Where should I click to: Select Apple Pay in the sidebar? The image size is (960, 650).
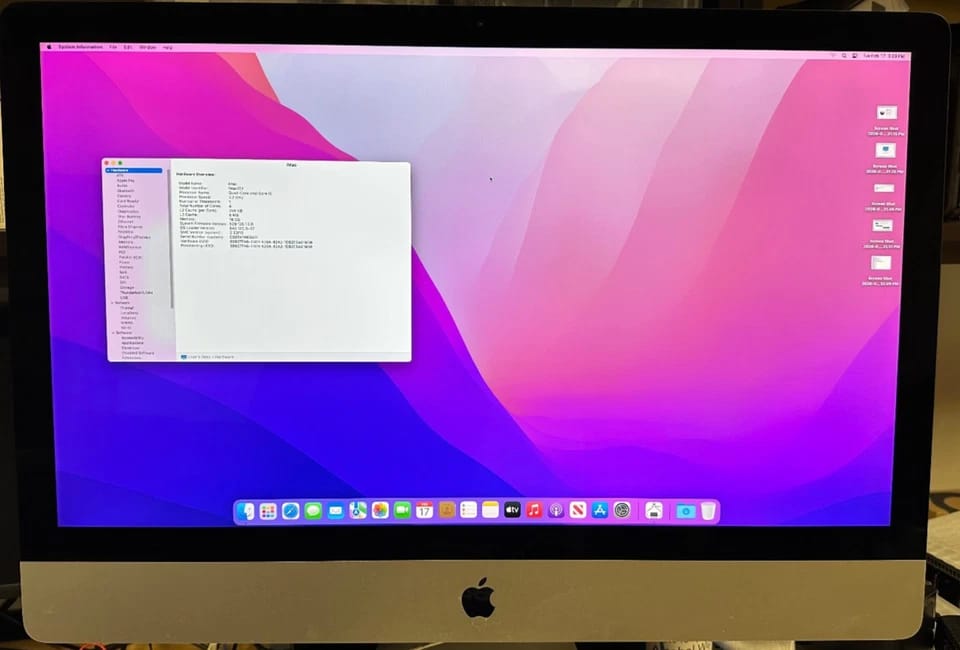click(126, 181)
